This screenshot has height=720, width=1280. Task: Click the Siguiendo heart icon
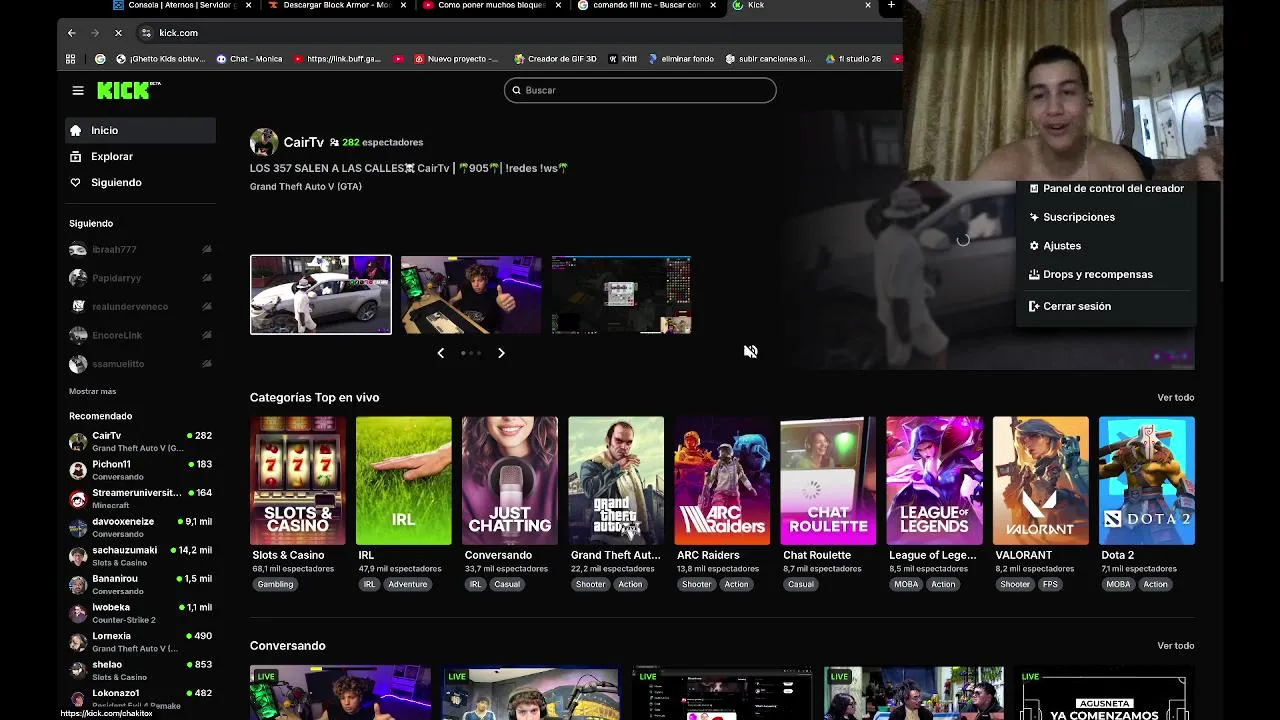pos(75,182)
